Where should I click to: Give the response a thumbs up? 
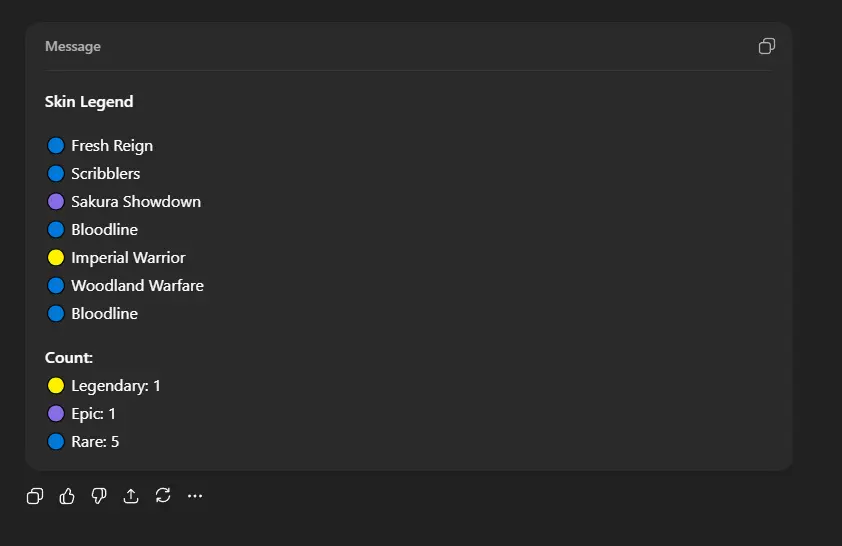click(x=67, y=496)
